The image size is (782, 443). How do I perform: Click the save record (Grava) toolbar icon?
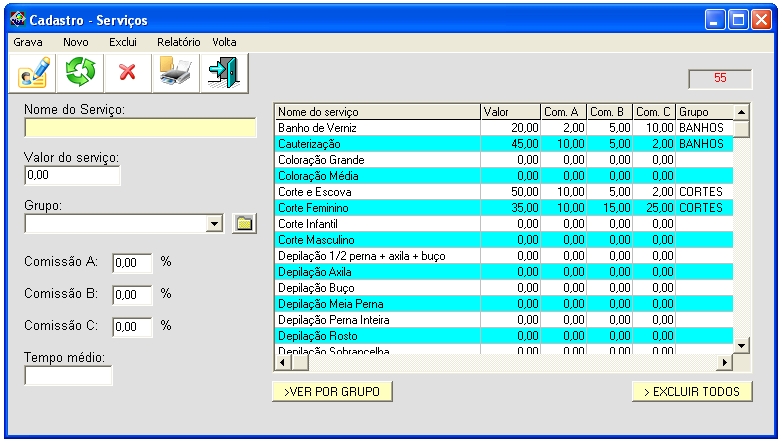(33, 73)
